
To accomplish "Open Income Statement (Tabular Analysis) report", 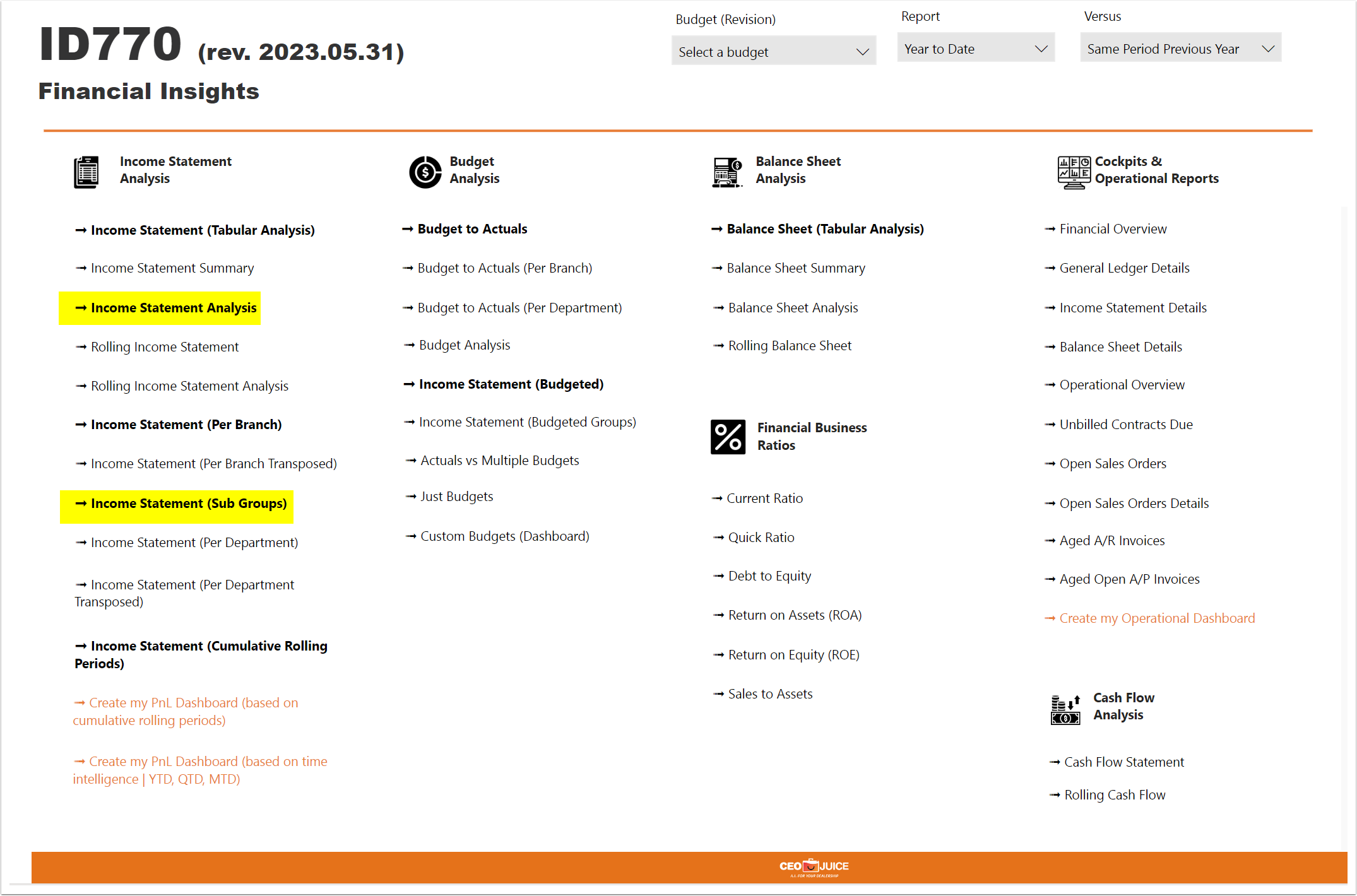I will (195, 230).
